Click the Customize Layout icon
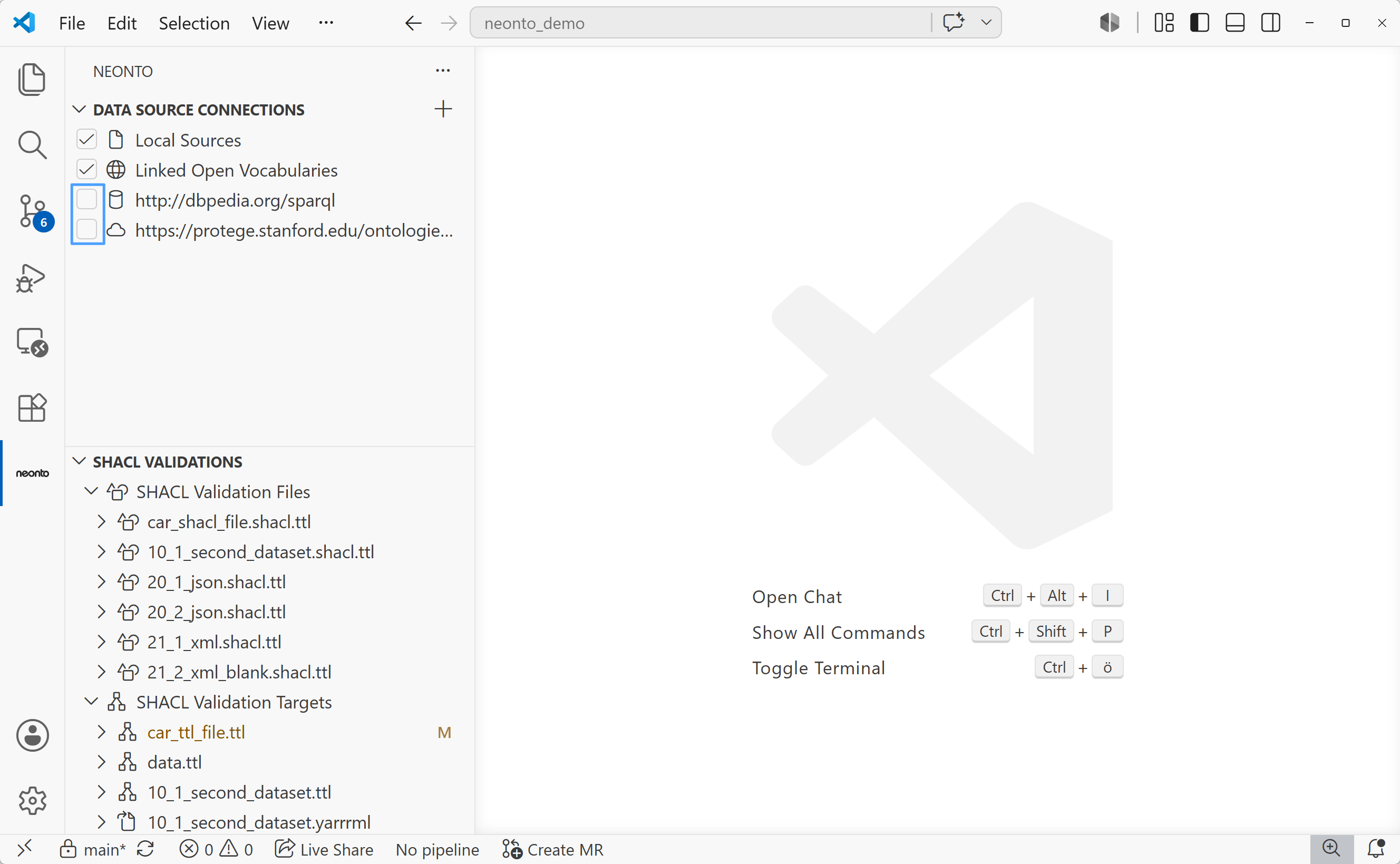This screenshot has height=864, width=1400. point(1163,23)
